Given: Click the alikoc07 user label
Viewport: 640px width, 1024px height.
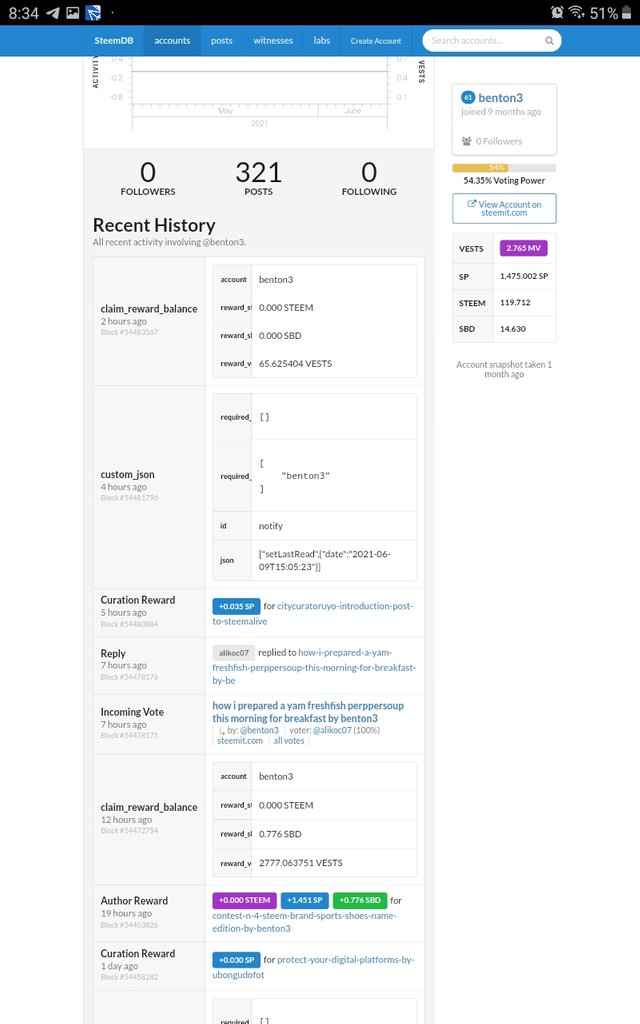Looking at the screenshot, I should coord(233,652).
